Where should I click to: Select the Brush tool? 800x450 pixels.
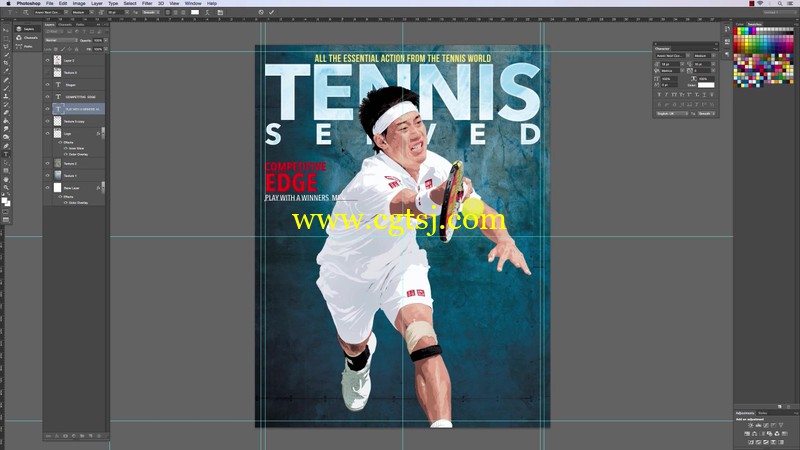pyautogui.click(x=6, y=88)
